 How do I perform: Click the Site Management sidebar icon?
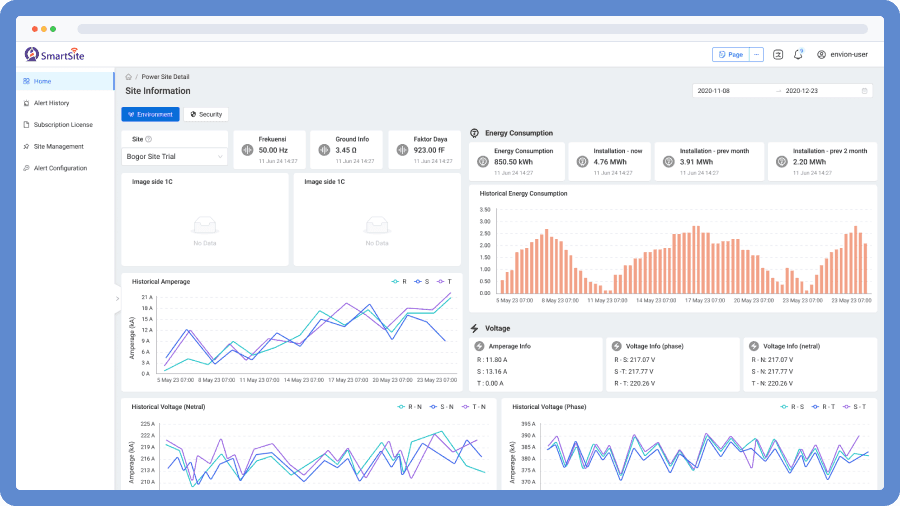click(x=26, y=146)
